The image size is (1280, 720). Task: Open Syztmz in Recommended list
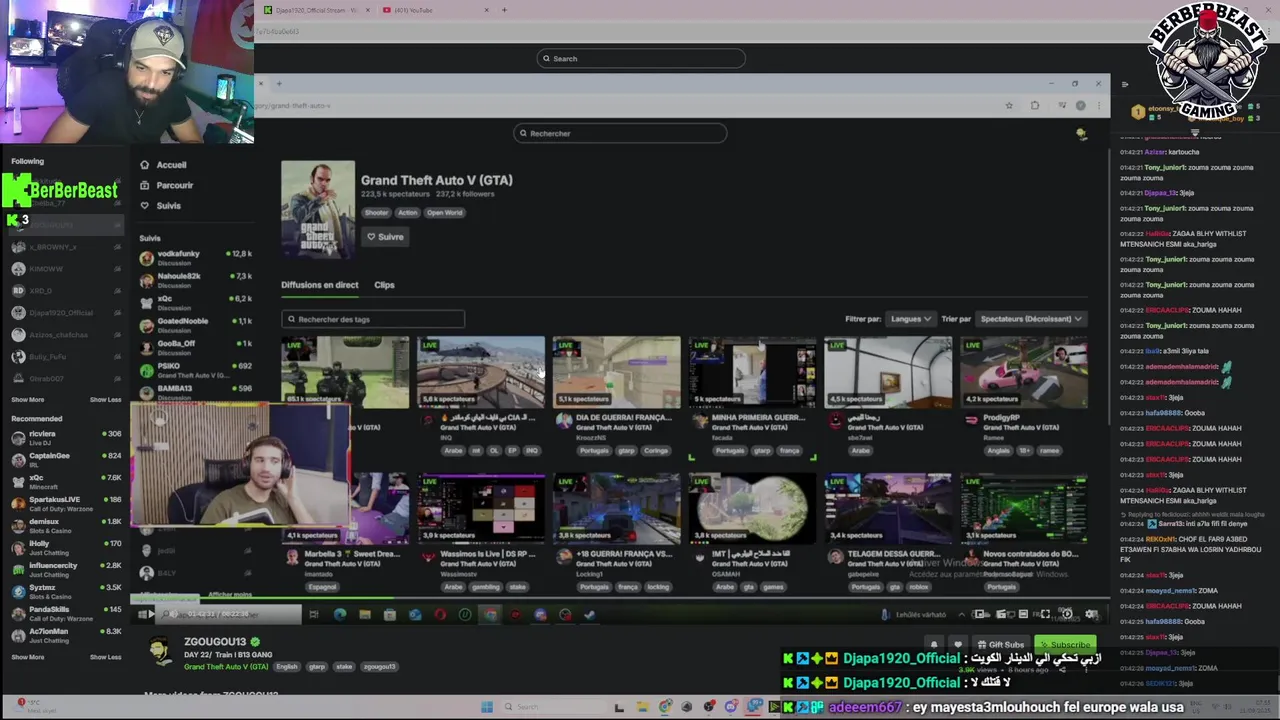(66, 591)
